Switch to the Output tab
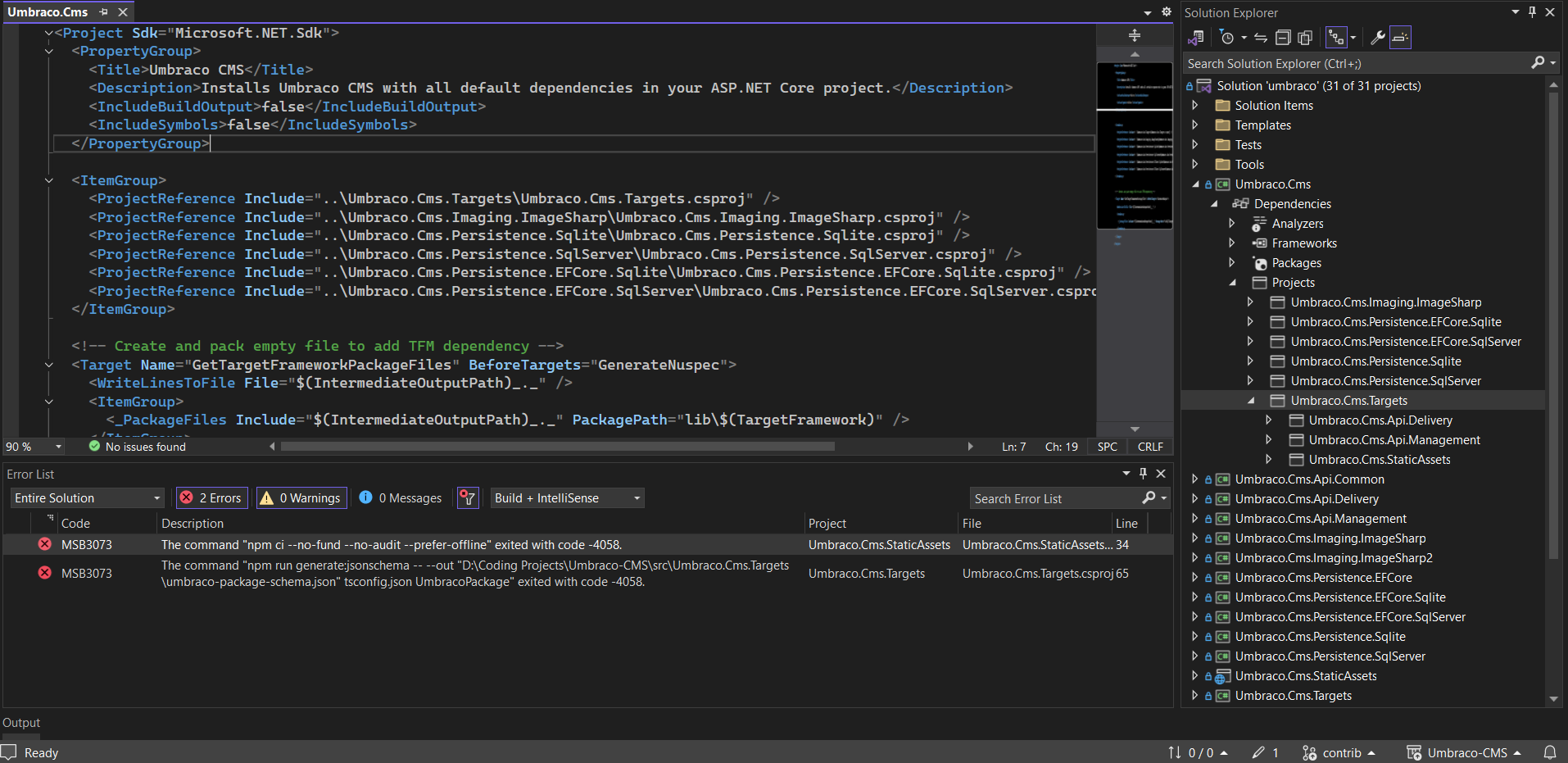This screenshot has height=763, width=1568. [21, 722]
